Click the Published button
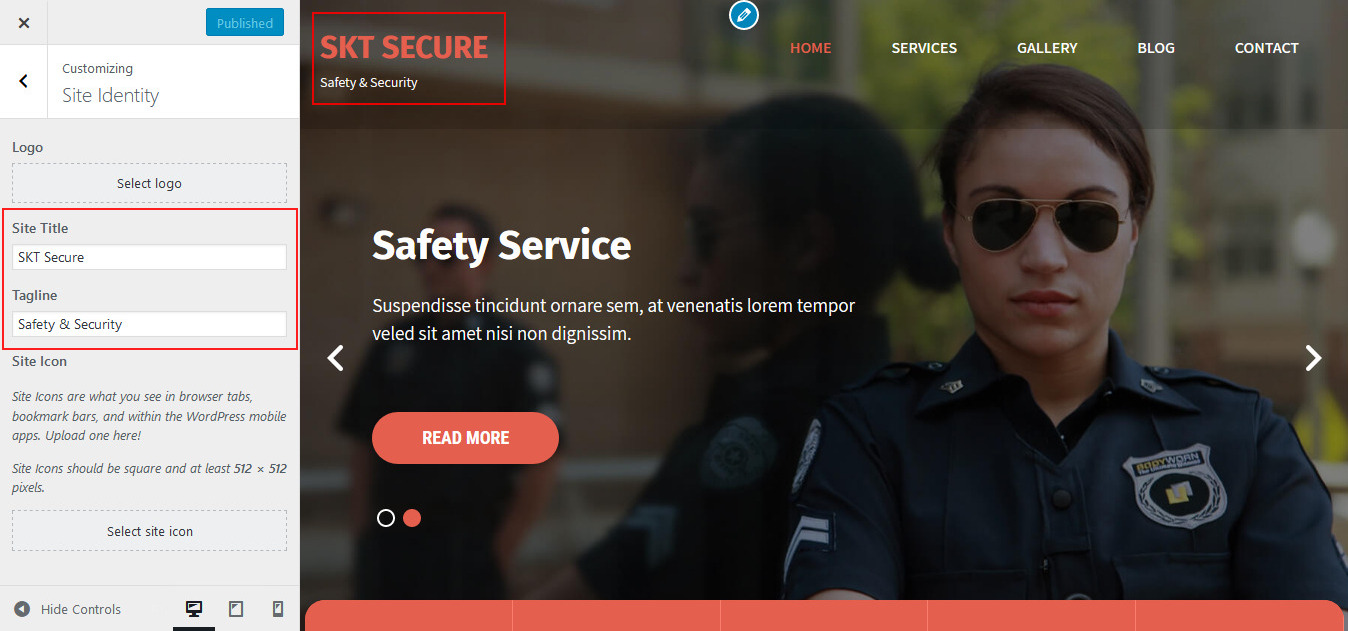 tap(245, 23)
